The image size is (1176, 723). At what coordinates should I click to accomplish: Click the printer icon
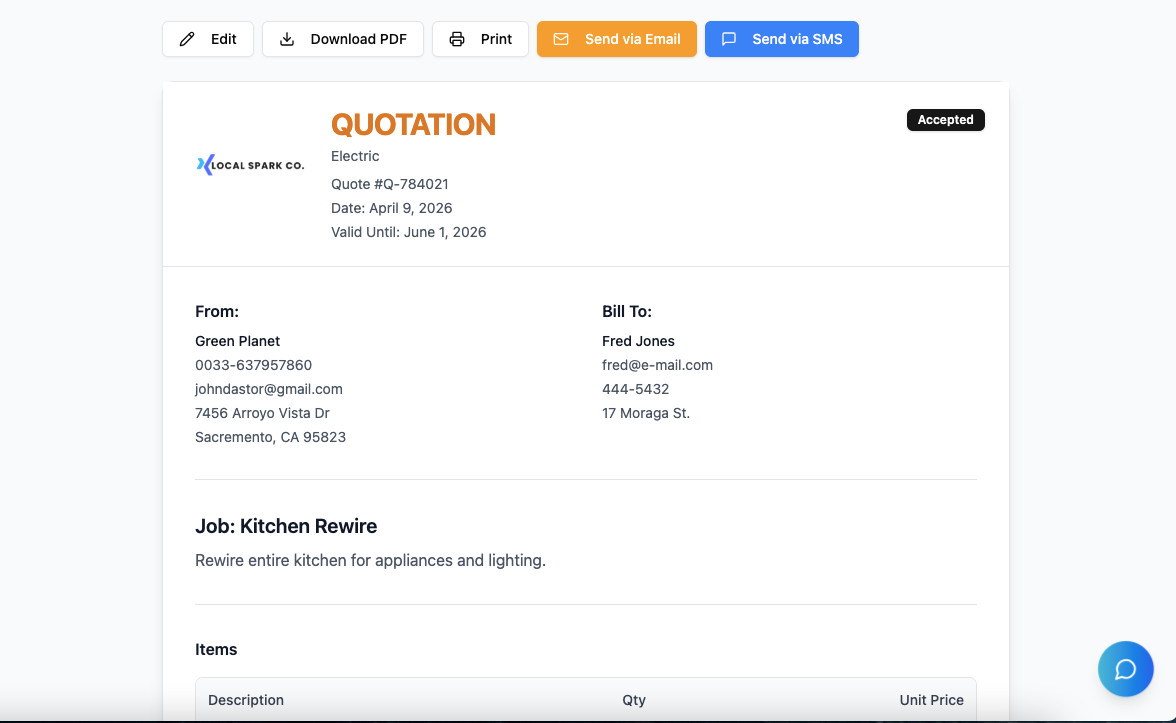(x=457, y=39)
